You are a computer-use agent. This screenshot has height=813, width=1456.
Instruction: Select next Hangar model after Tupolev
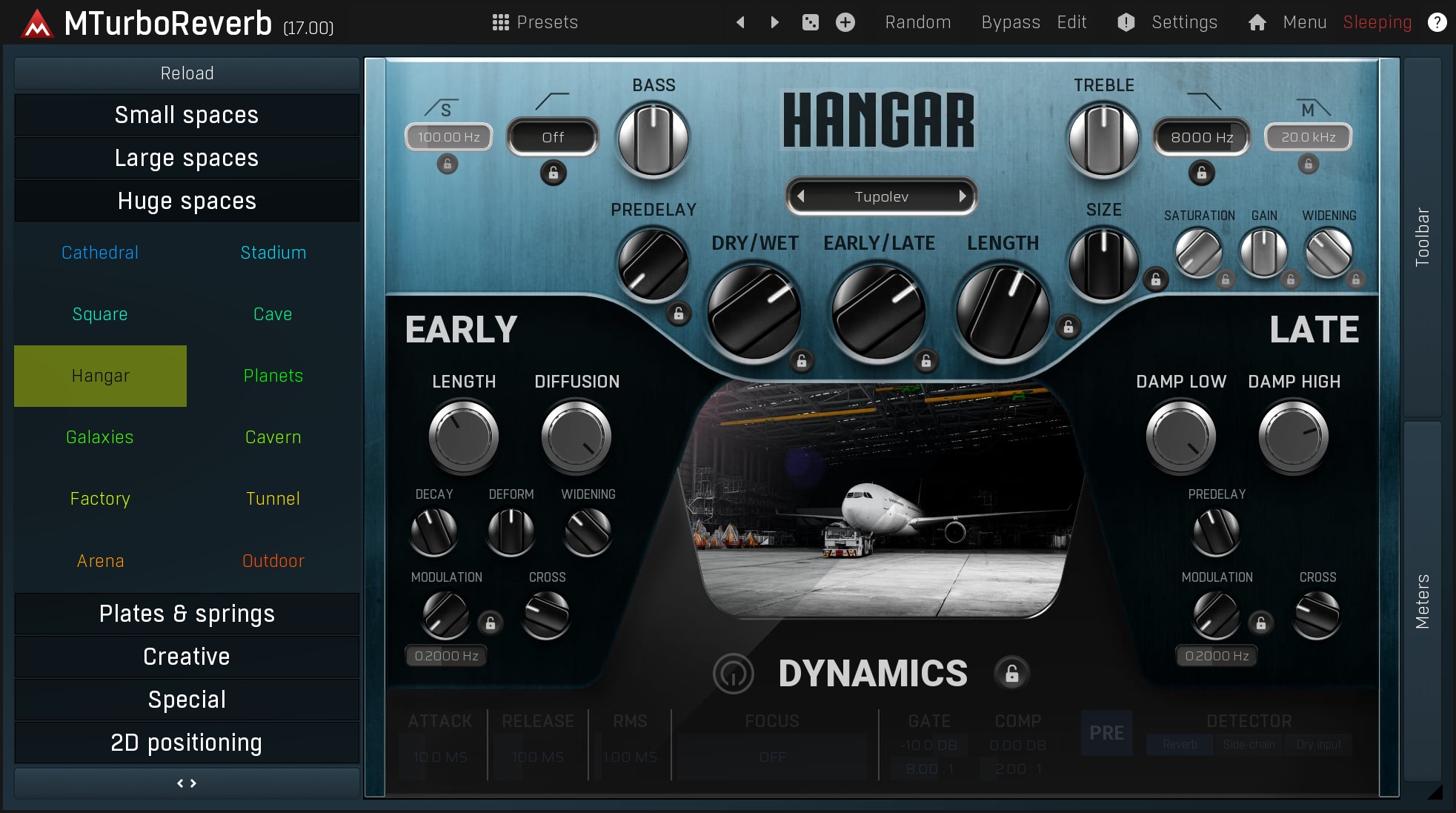[962, 196]
